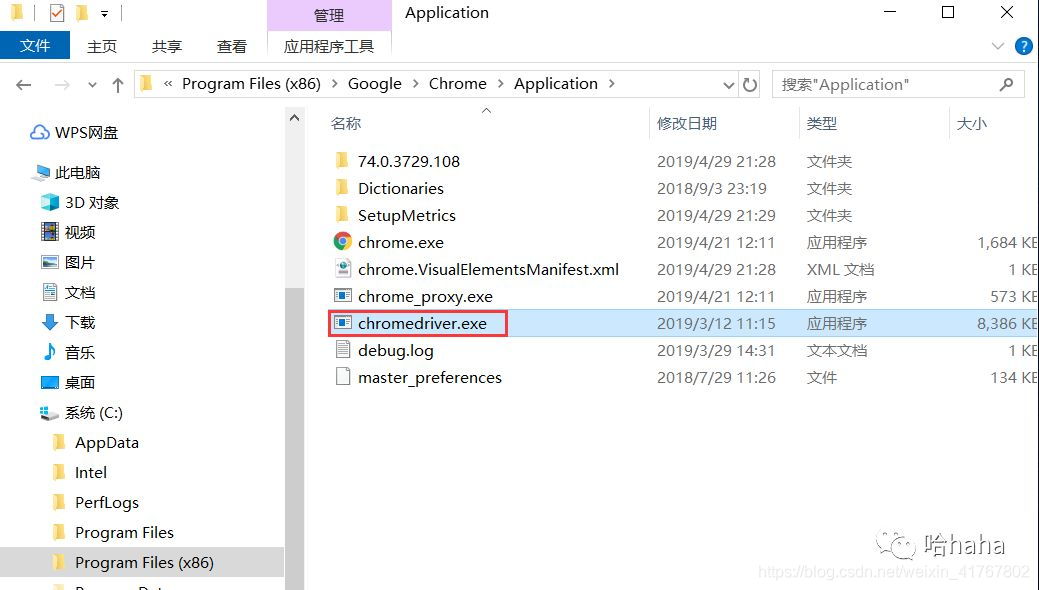Click the 此电脑 computer icon
This screenshot has width=1039, height=590.
tap(41, 172)
